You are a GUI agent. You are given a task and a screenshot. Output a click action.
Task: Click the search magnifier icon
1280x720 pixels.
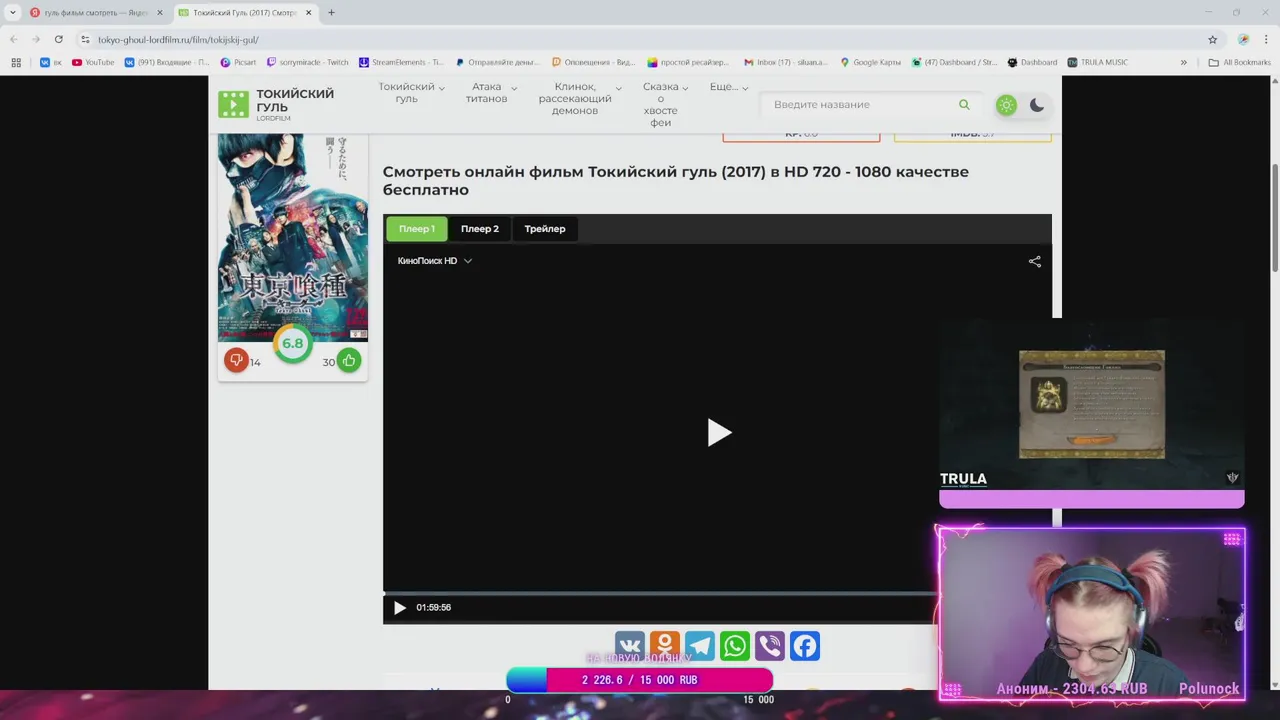pyautogui.click(x=964, y=104)
